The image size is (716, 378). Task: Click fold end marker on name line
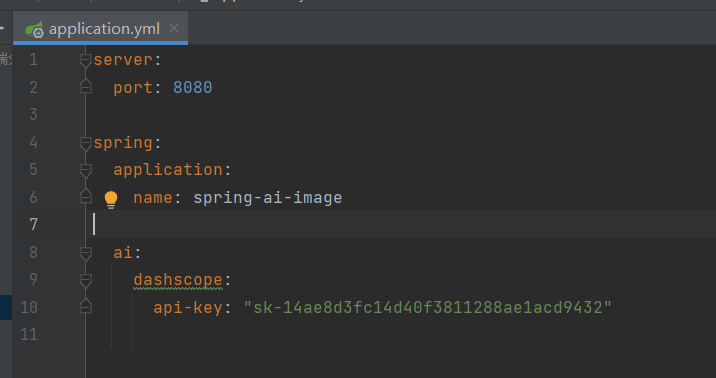pos(85,197)
